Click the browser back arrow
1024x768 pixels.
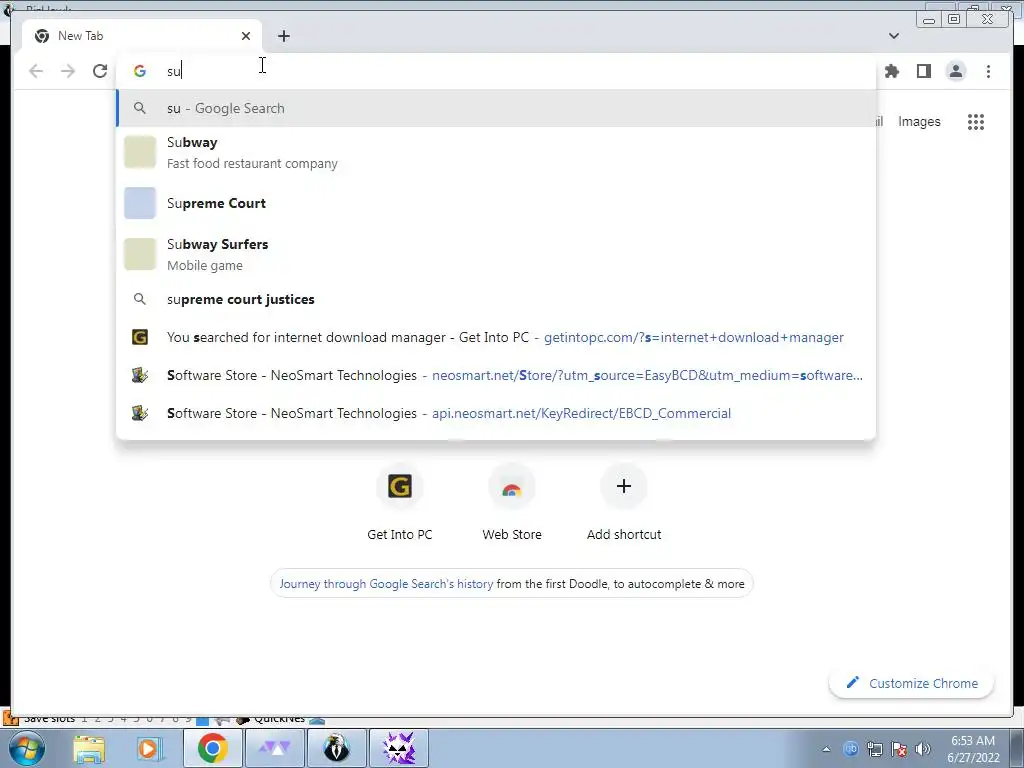(x=36, y=71)
